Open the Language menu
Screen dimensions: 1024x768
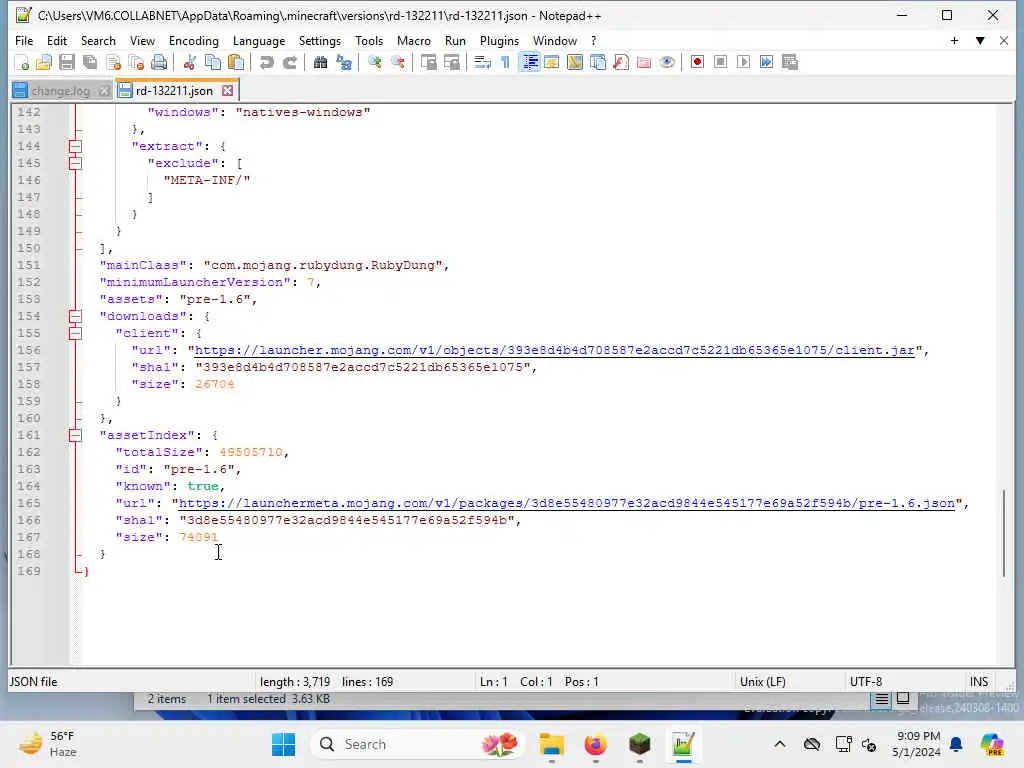pos(259,40)
